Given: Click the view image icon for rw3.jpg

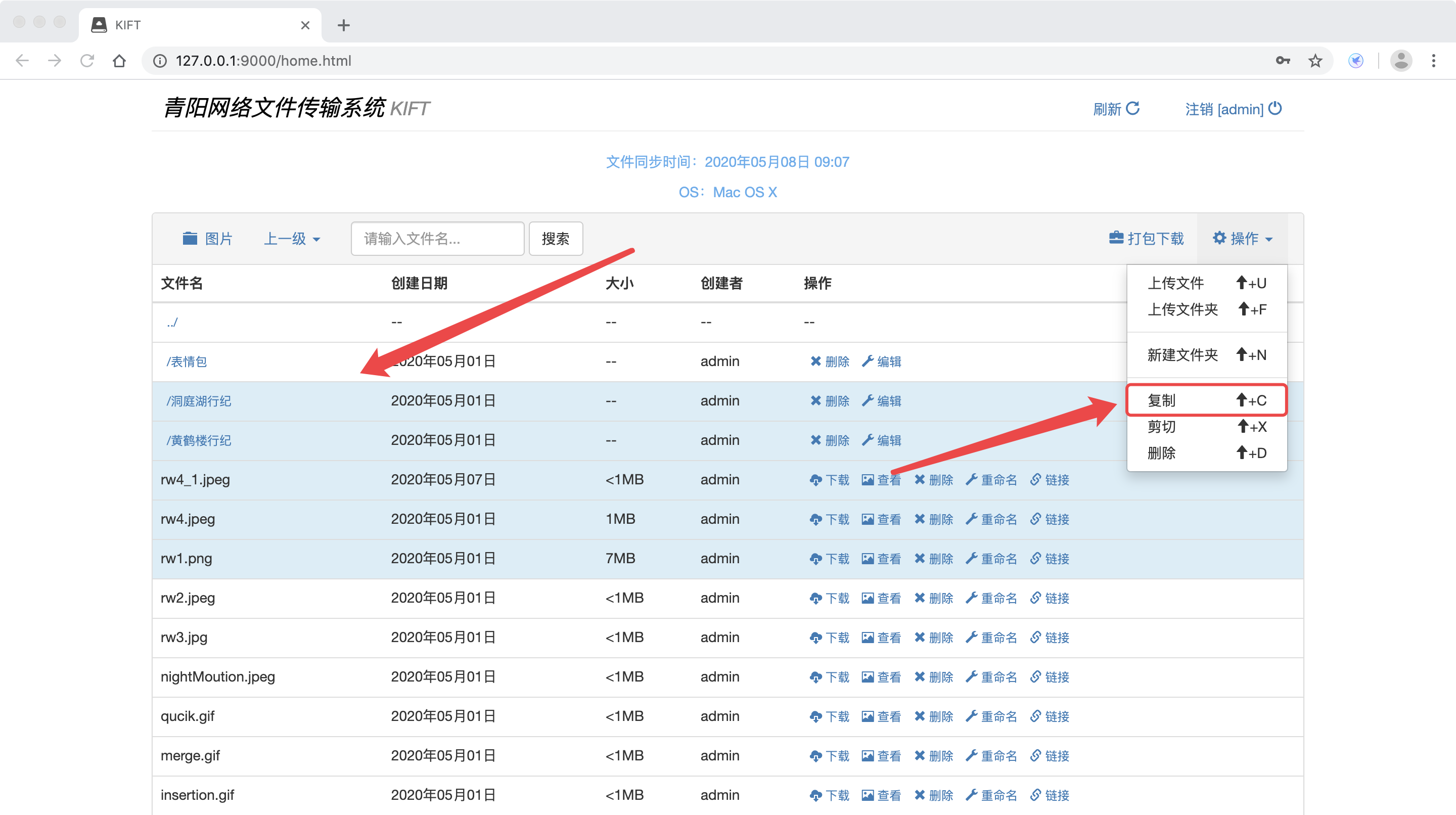Looking at the screenshot, I should [x=868, y=638].
